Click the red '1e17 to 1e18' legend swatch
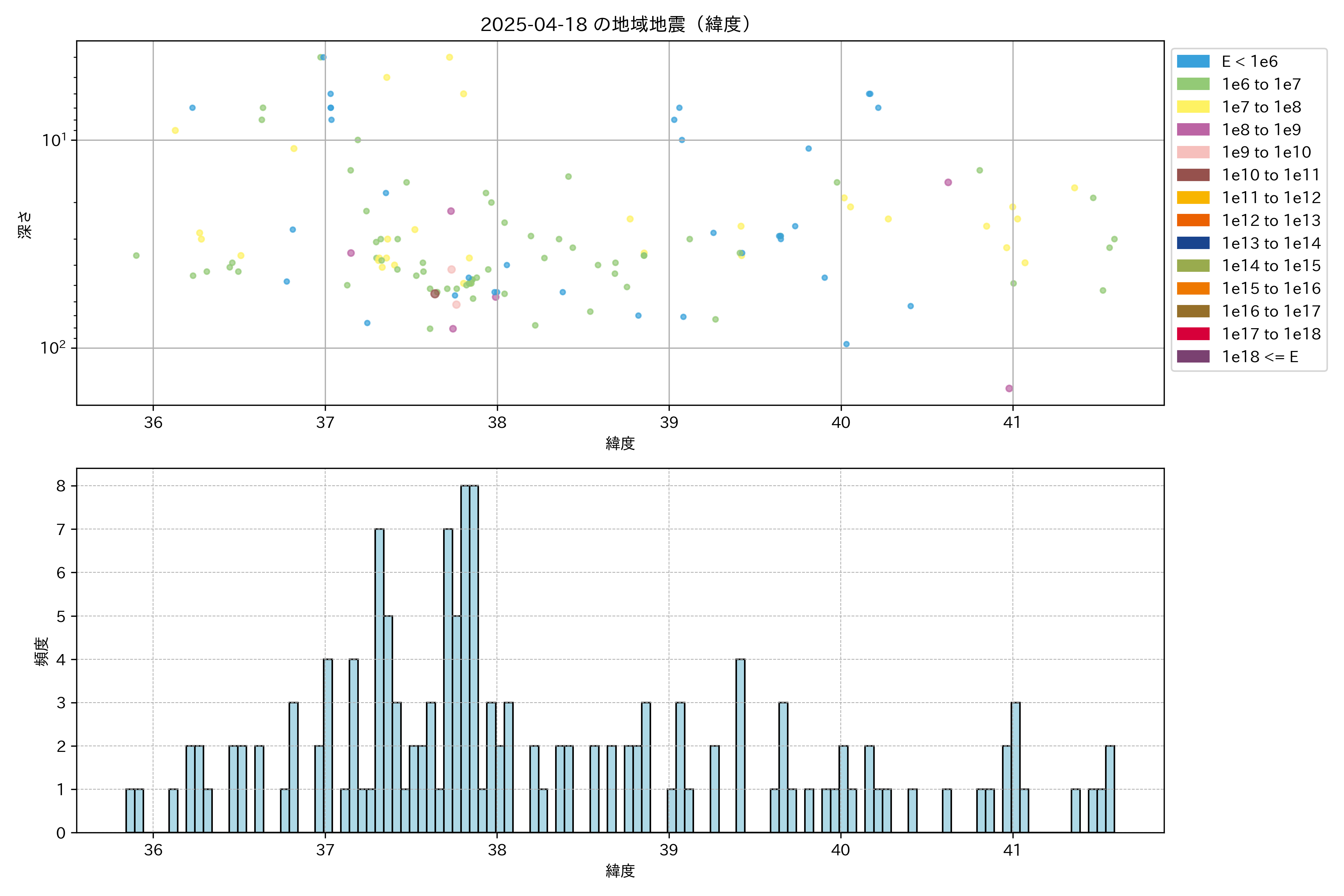The image size is (1344, 896). [1192, 334]
